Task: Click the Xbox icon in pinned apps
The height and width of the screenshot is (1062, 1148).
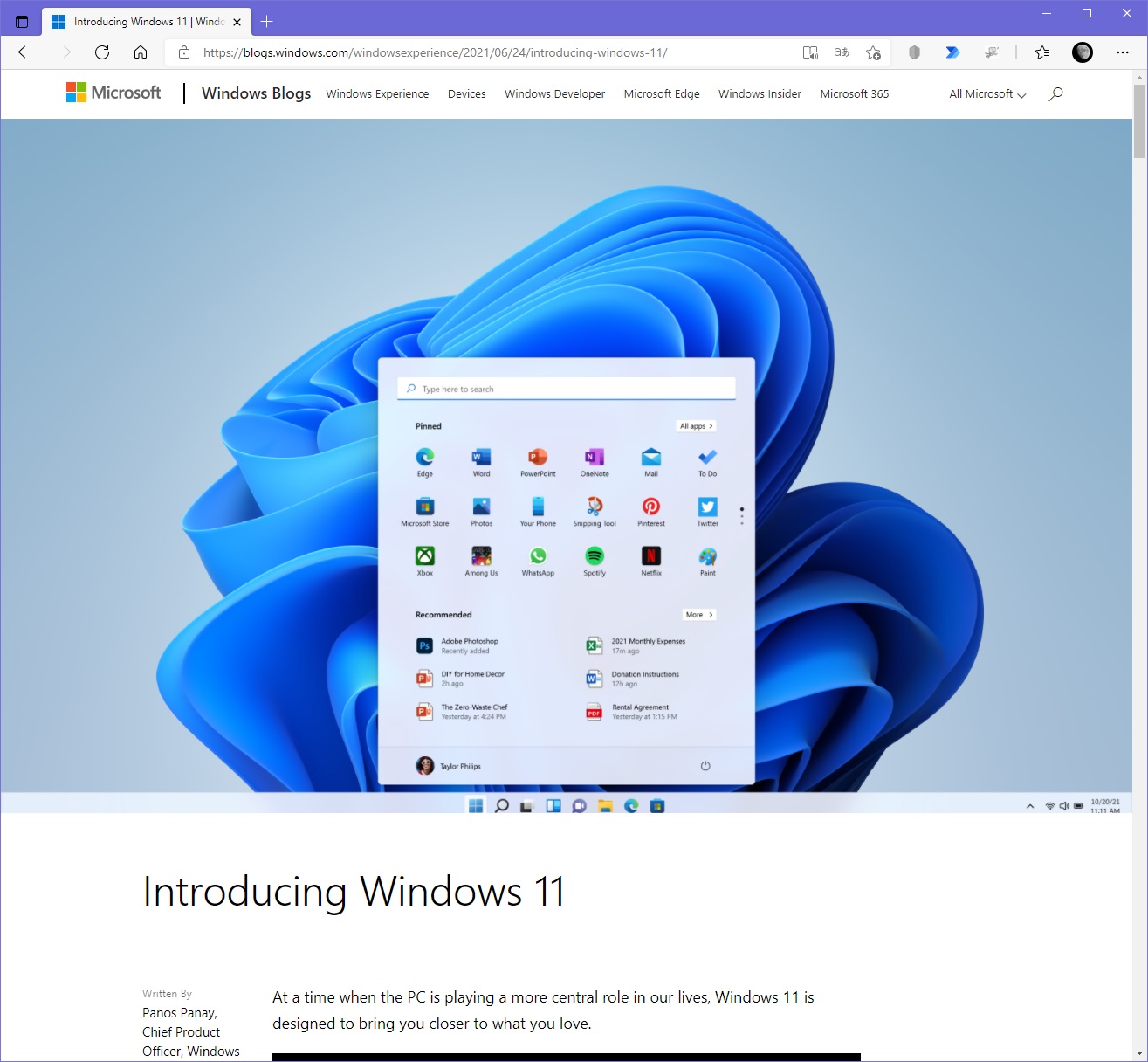Action: [425, 556]
